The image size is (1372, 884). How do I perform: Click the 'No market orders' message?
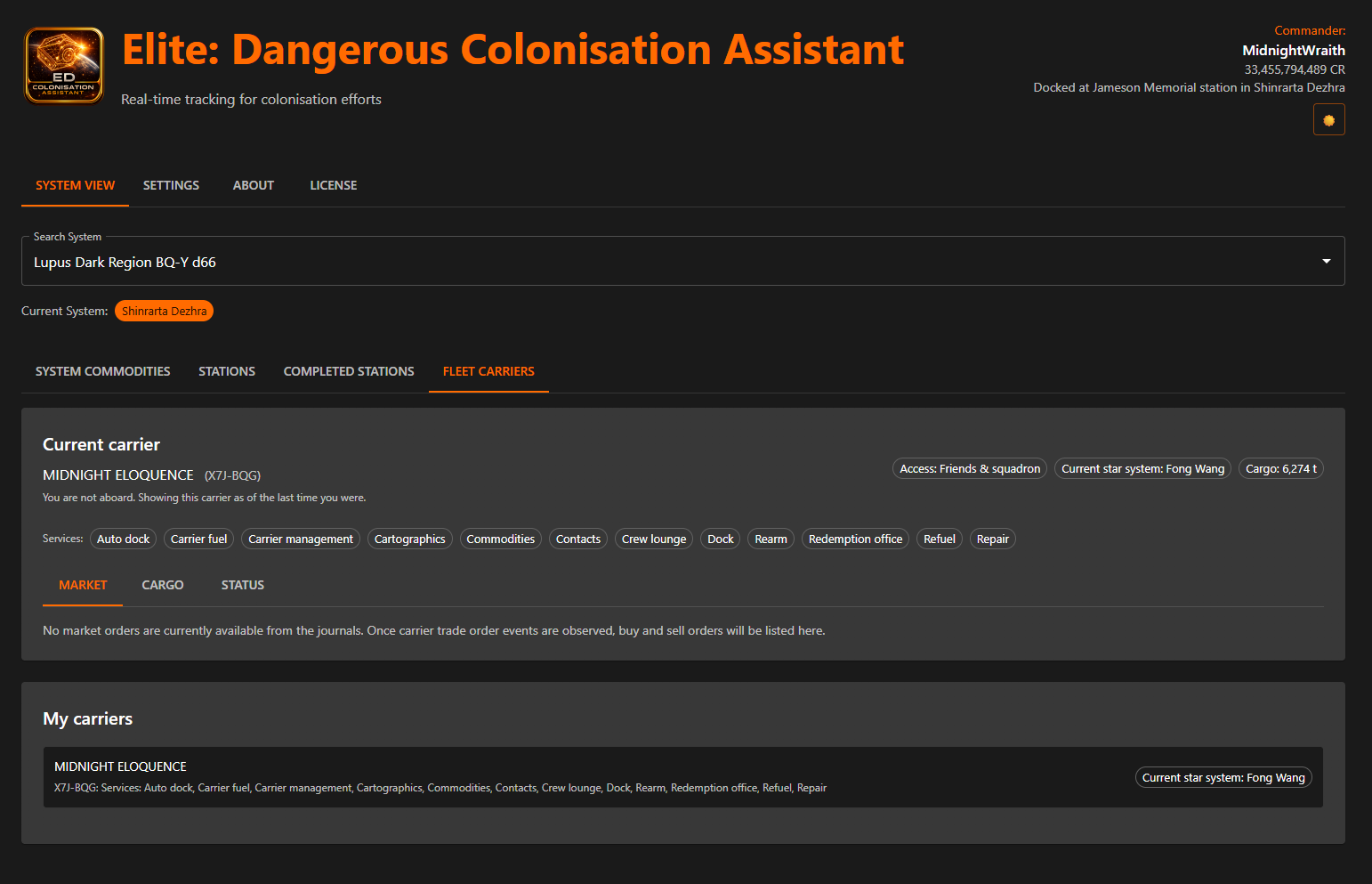pyautogui.click(x=434, y=630)
